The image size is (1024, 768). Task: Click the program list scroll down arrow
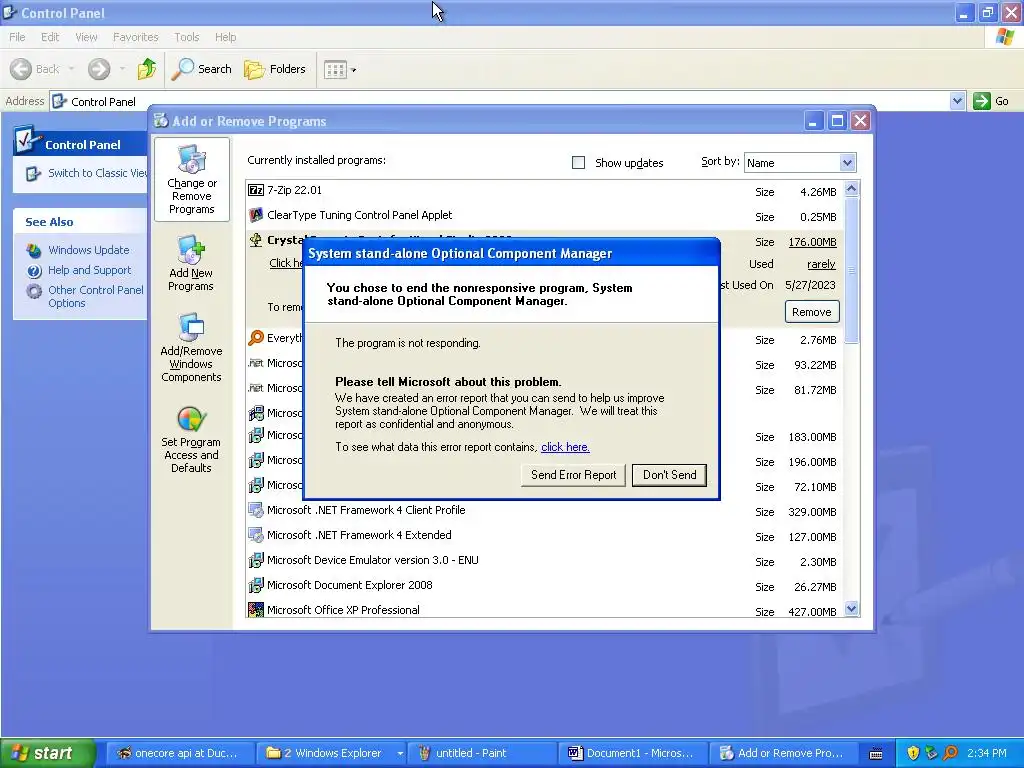click(x=851, y=609)
